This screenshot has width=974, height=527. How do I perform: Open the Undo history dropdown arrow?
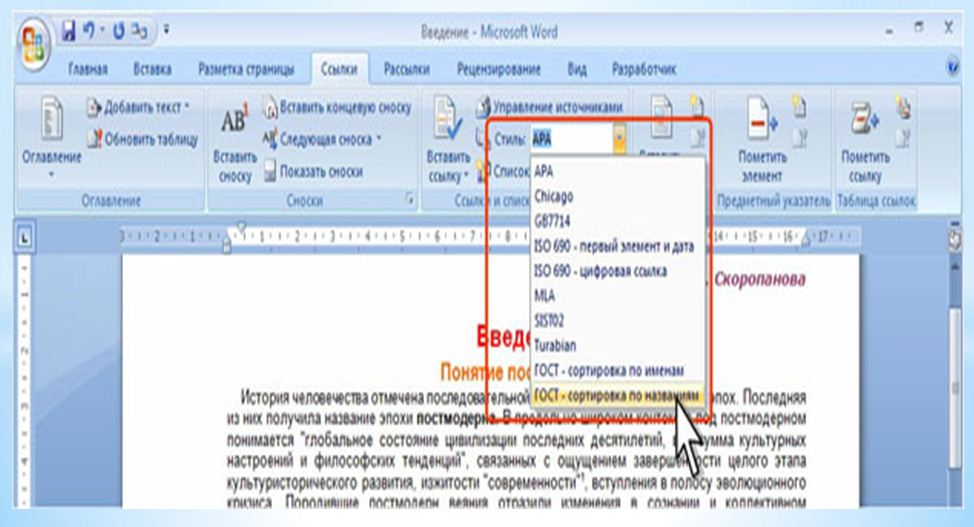click(x=102, y=30)
